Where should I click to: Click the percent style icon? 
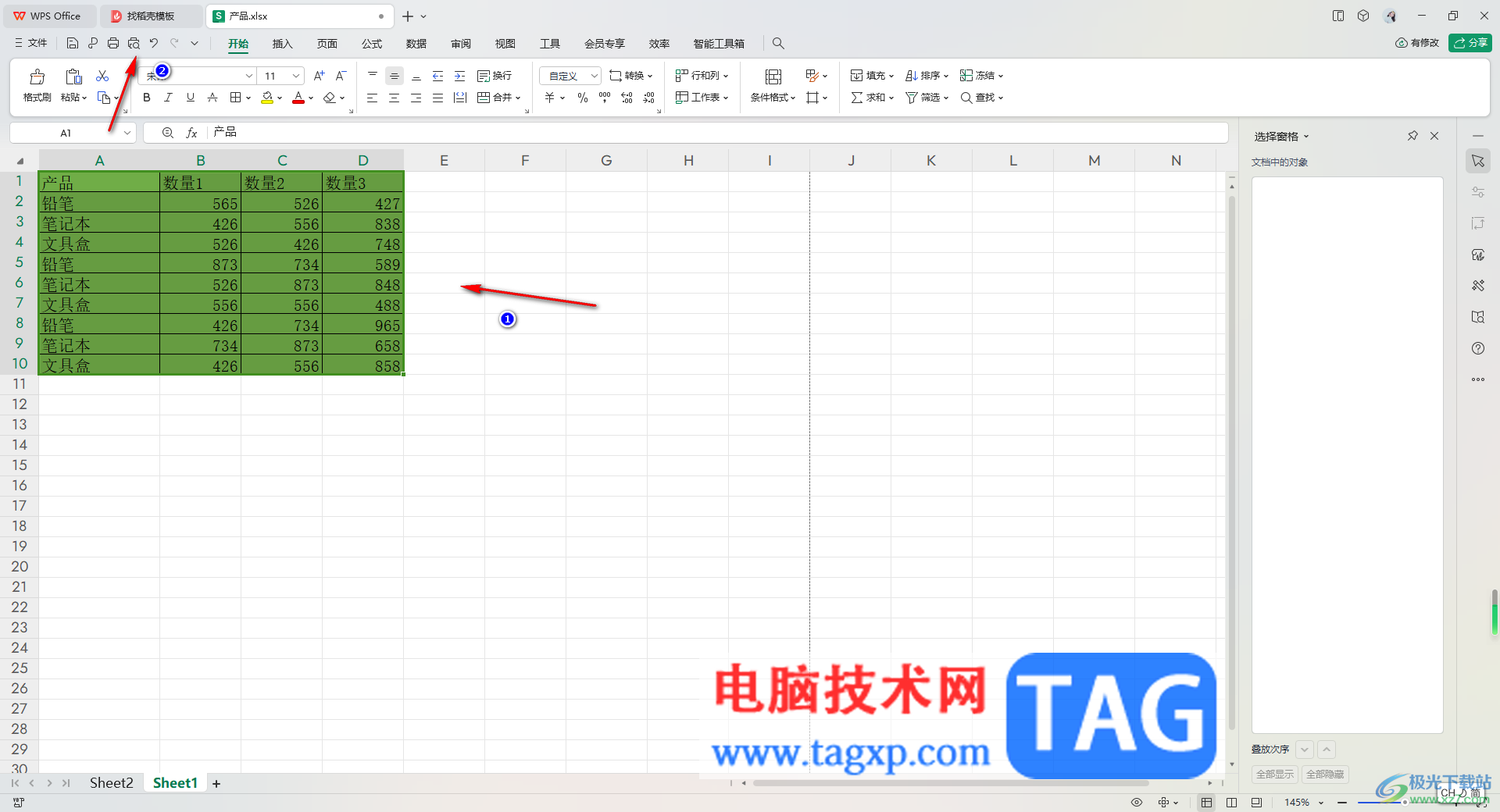[x=583, y=98]
